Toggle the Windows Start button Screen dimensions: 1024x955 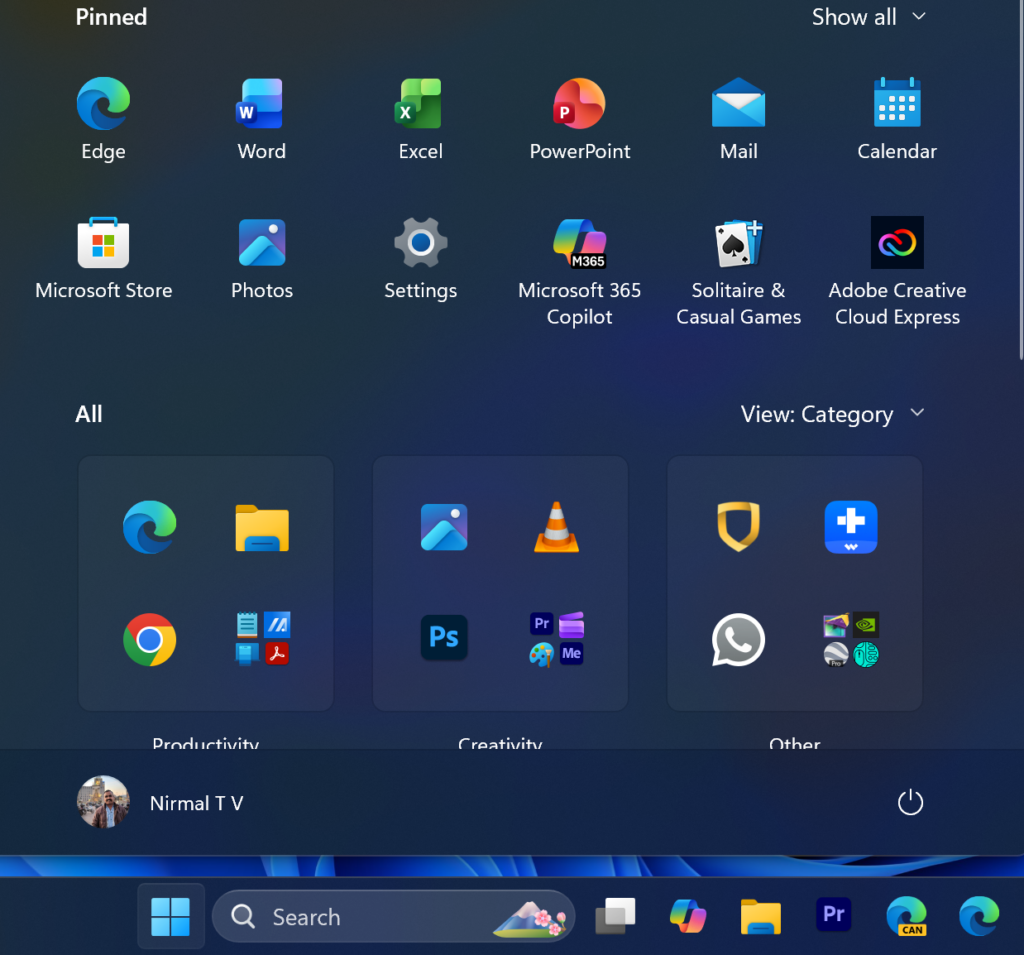[x=170, y=917]
